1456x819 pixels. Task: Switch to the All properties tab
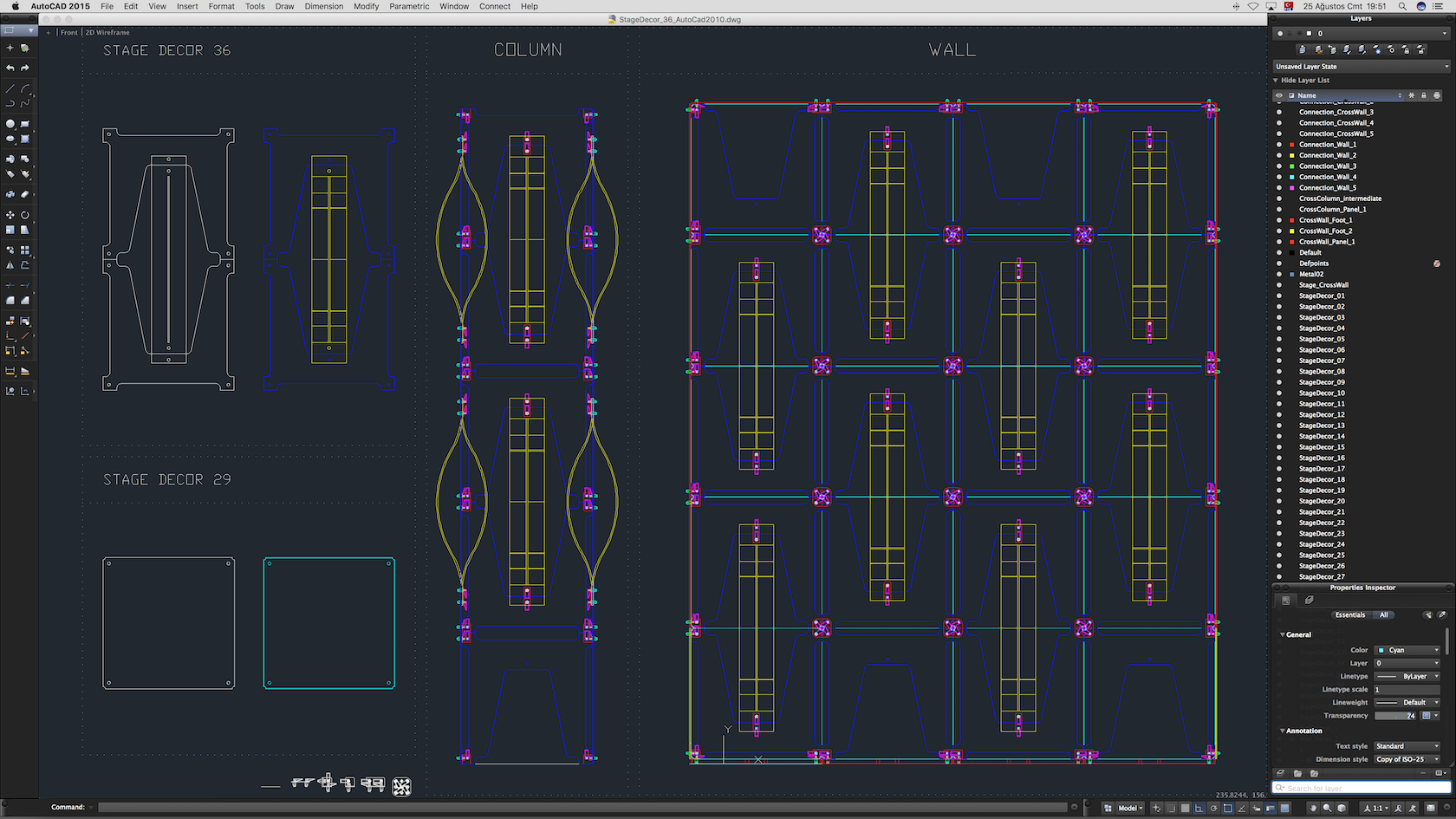coord(1384,614)
